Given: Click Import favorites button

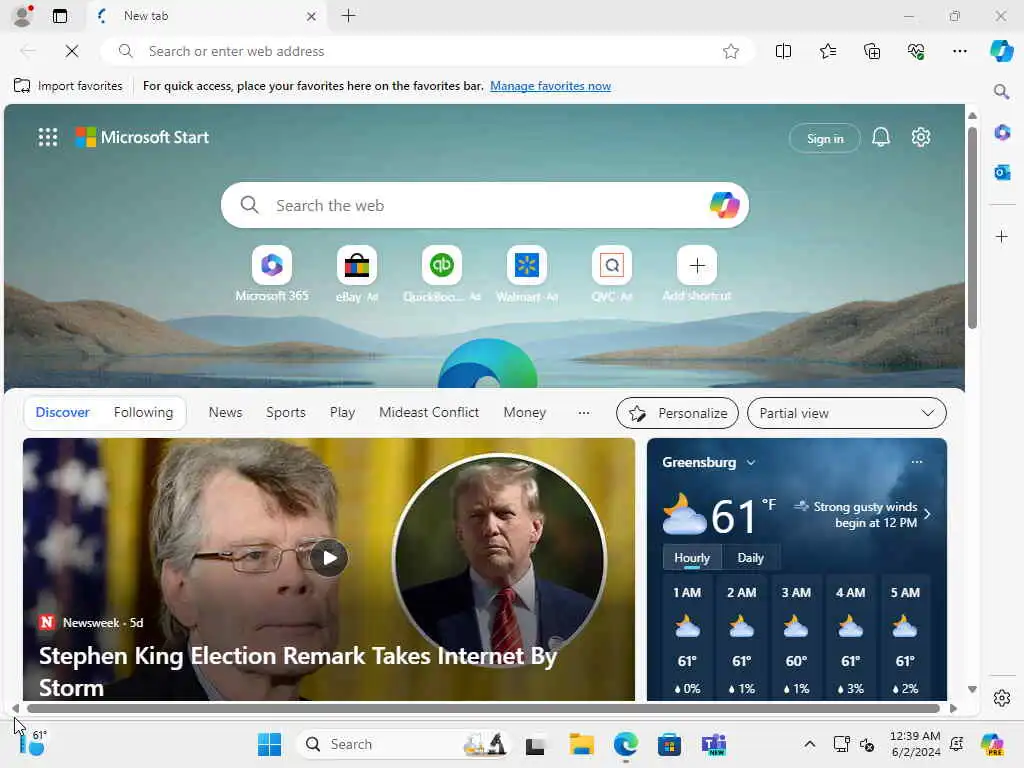Looking at the screenshot, I should click(68, 86).
